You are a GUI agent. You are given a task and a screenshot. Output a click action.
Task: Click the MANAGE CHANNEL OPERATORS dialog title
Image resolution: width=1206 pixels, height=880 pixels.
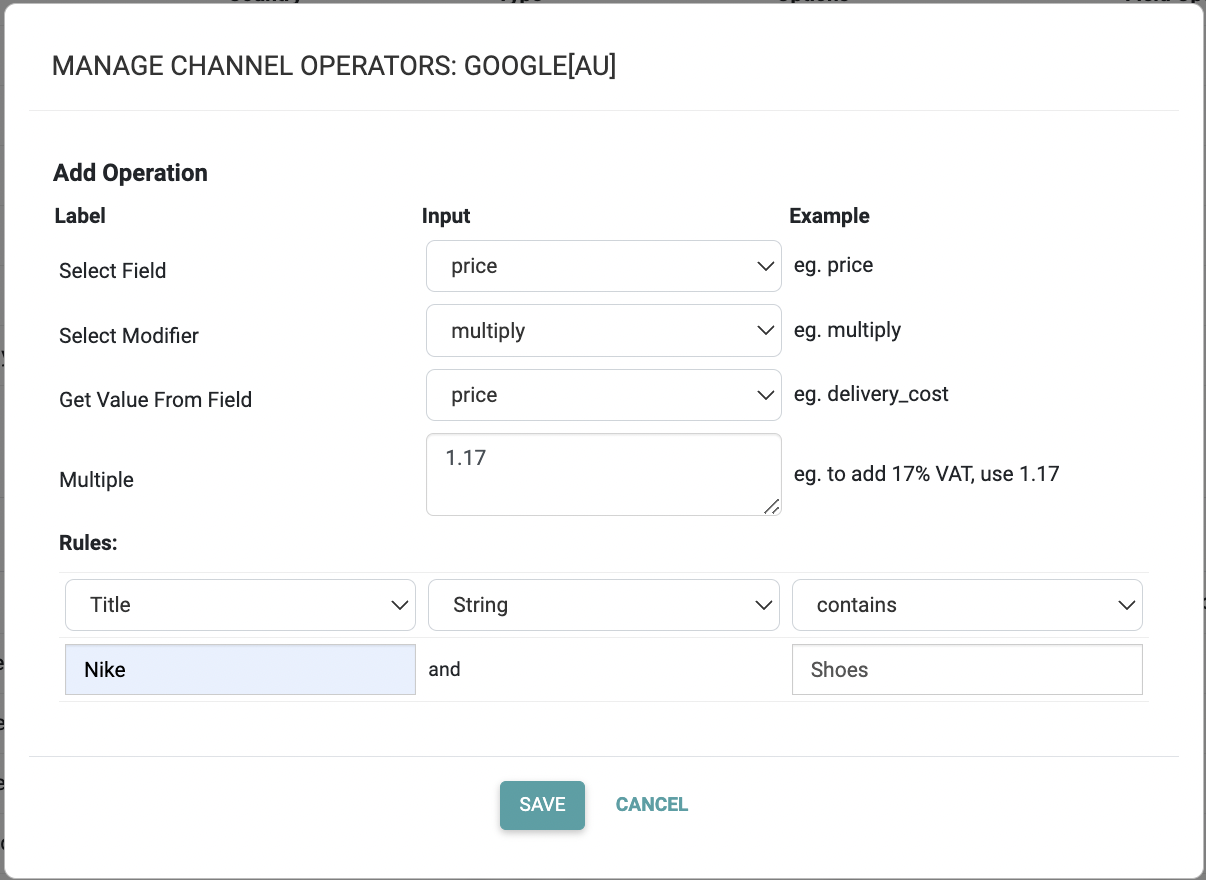[334, 66]
